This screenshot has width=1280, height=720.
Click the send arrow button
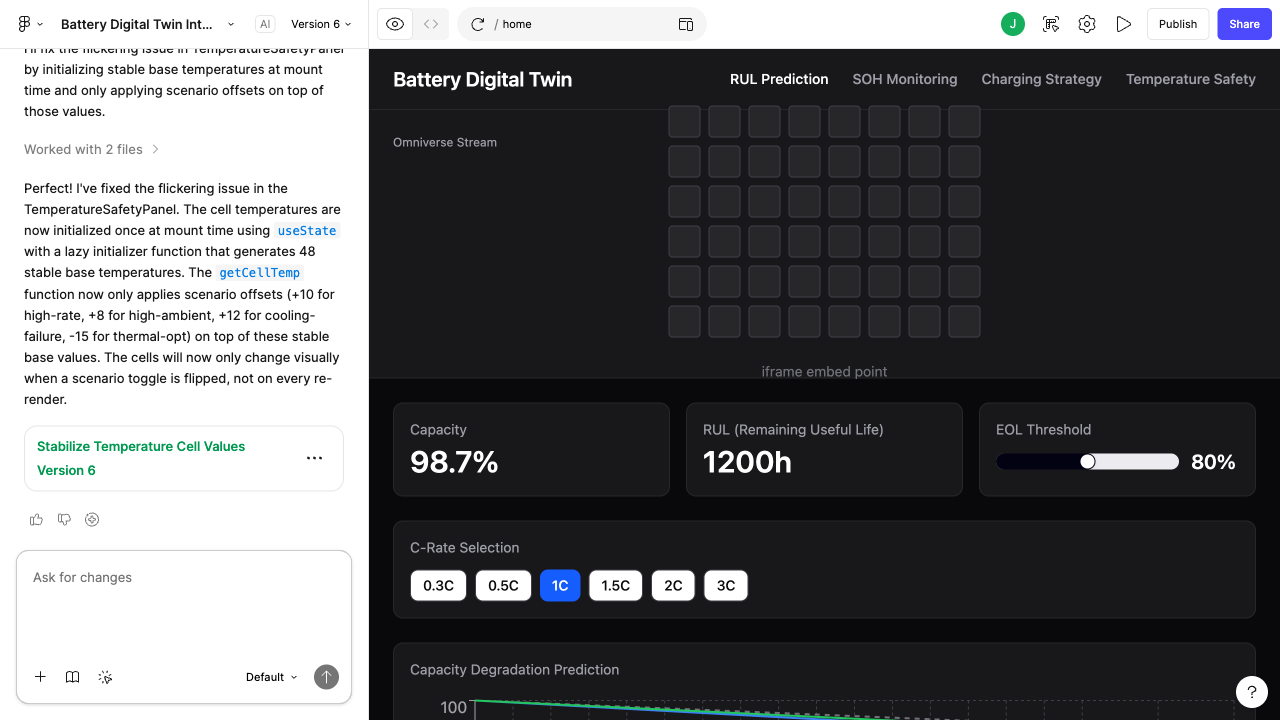(326, 677)
